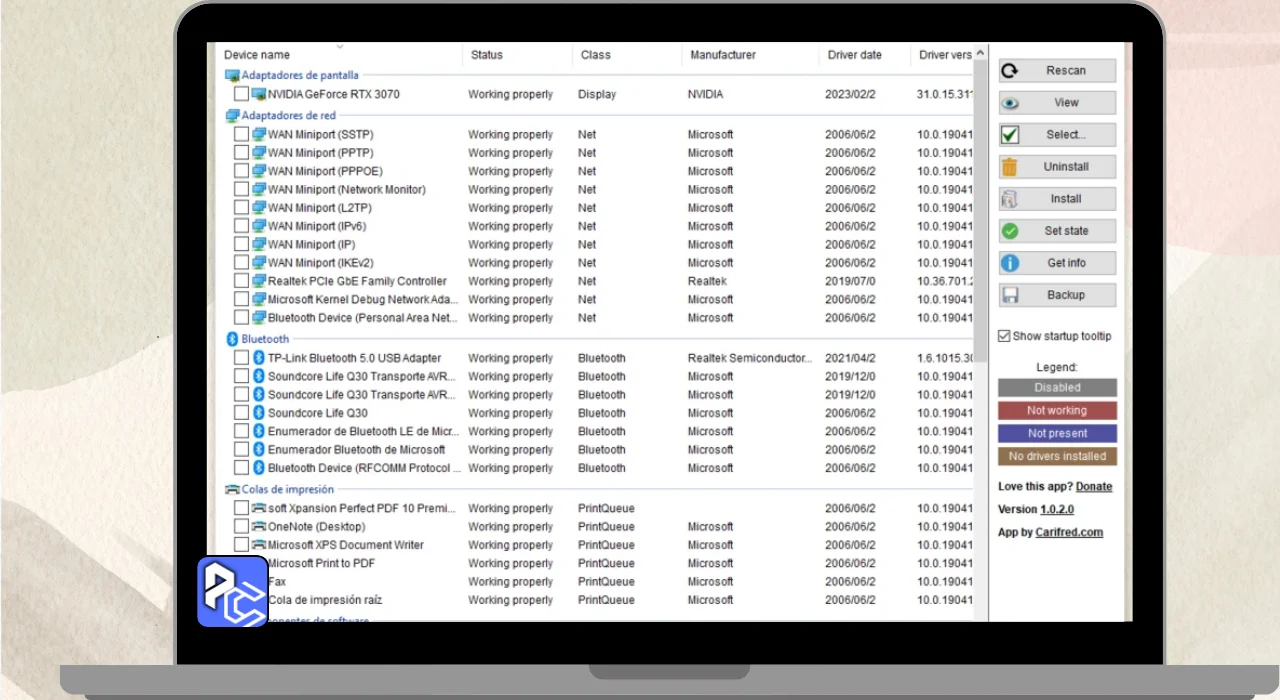1280x700 pixels.
Task: Click the green checkmark Select icon
Action: click(1010, 135)
